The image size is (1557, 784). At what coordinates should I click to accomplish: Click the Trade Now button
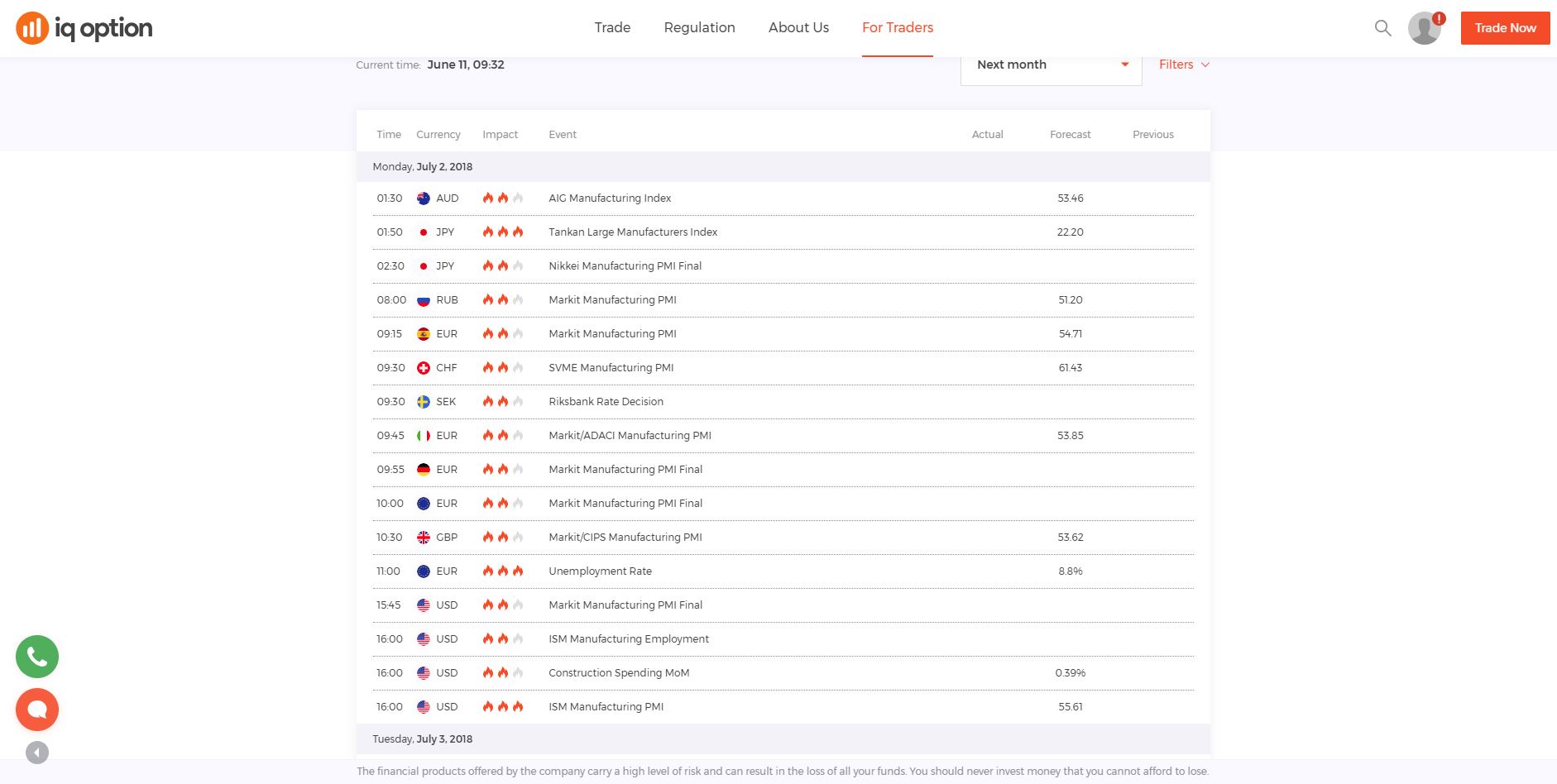[x=1506, y=28]
